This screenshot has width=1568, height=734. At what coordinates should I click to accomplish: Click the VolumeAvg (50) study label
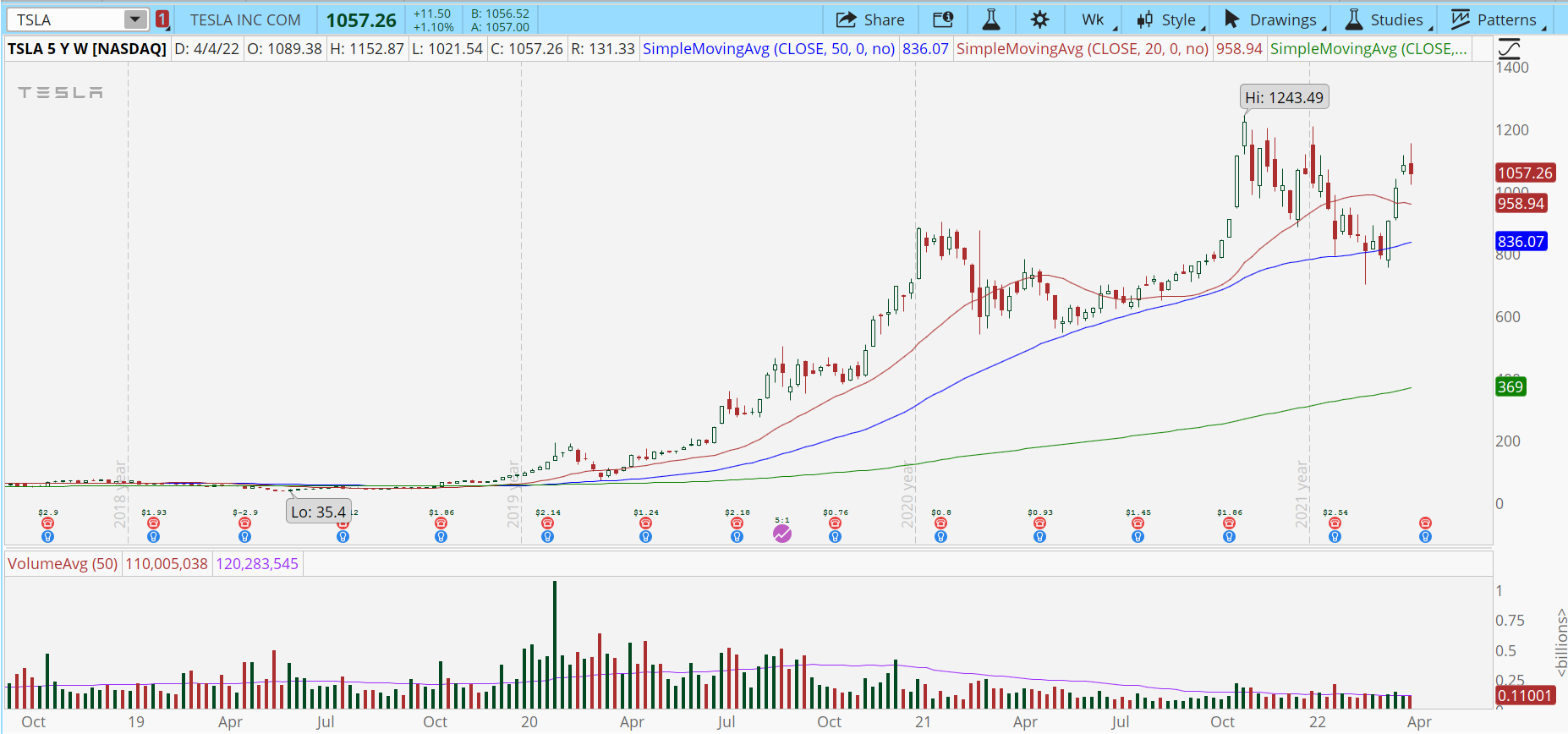click(63, 564)
